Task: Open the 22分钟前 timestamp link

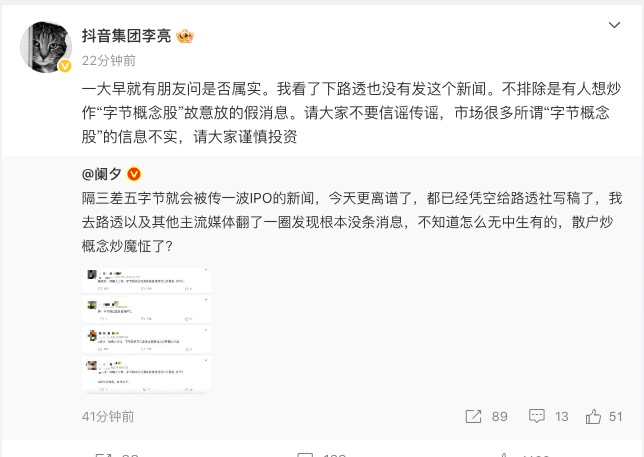Action: [109, 61]
